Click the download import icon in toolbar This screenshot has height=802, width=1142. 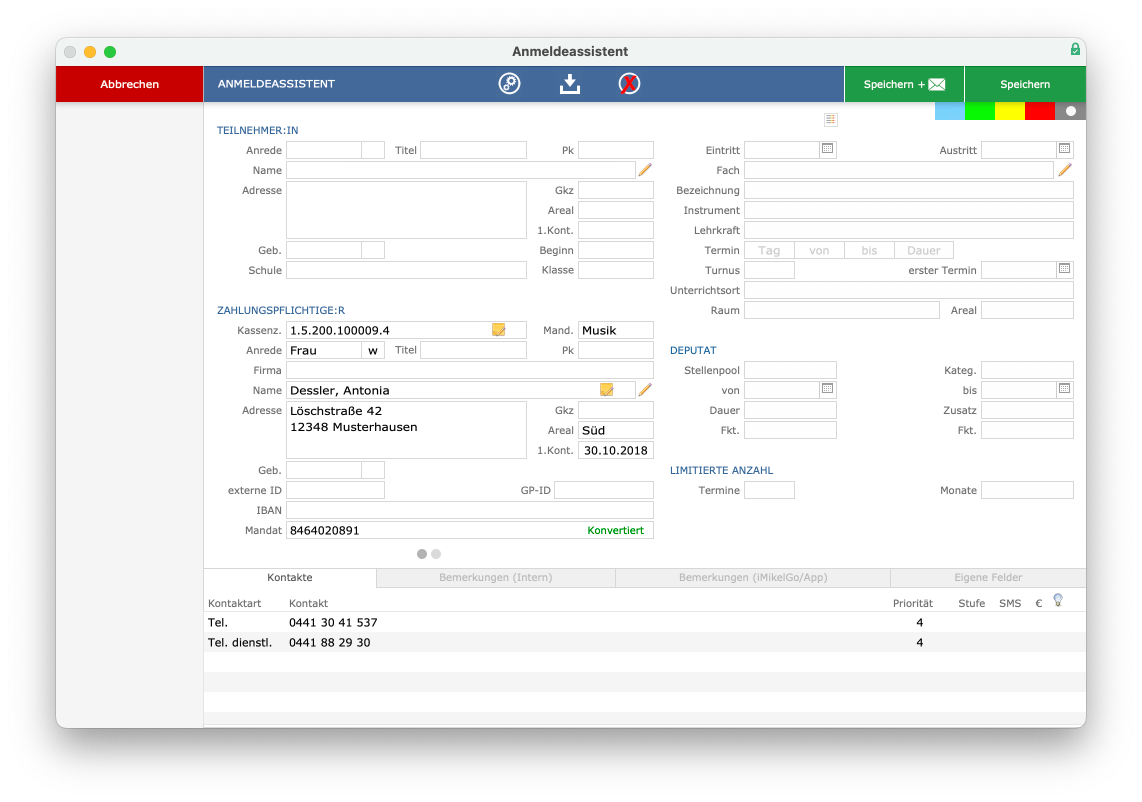pos(570,84)
